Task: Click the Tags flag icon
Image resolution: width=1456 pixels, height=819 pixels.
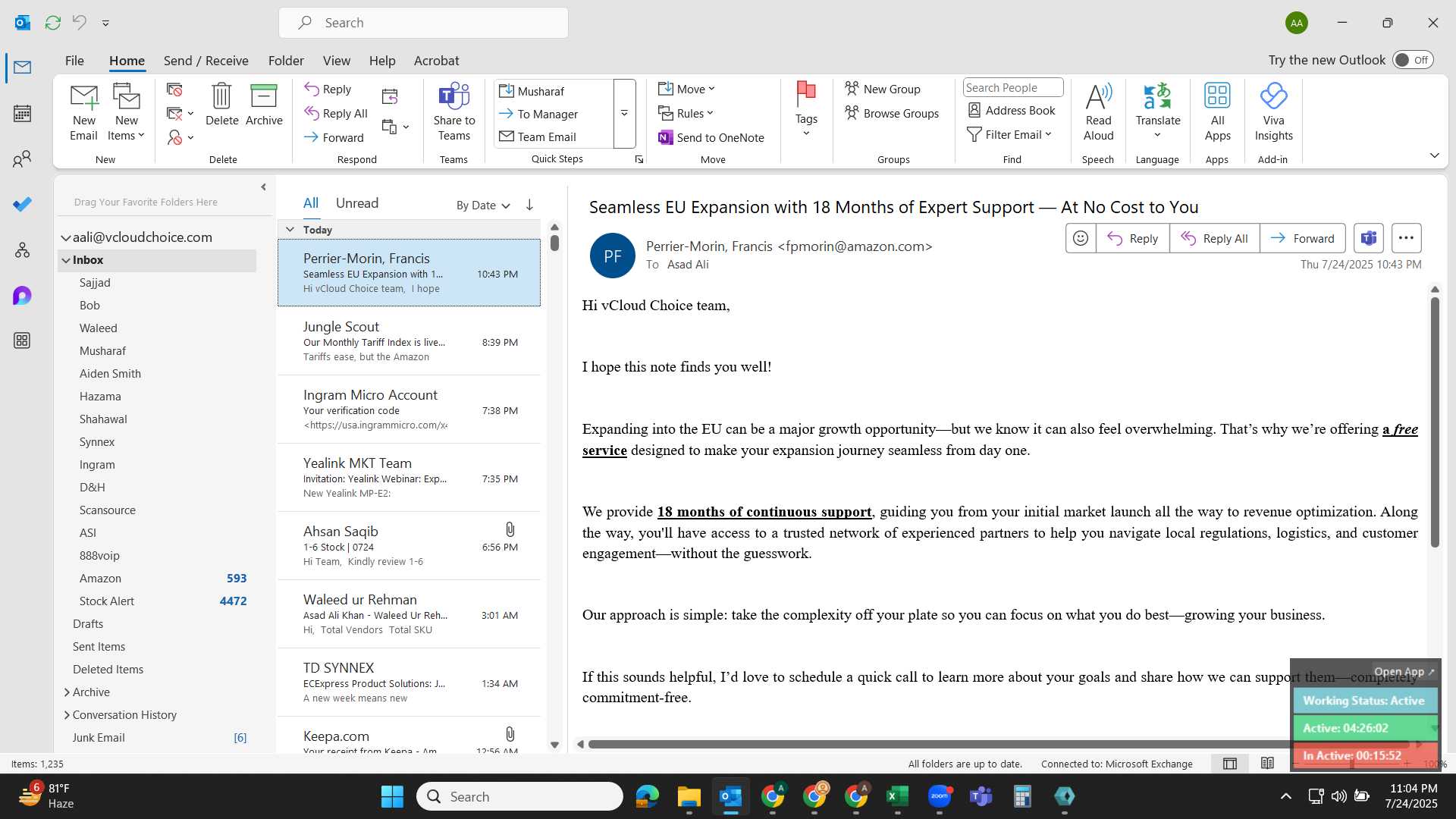Action: point(806,109)
